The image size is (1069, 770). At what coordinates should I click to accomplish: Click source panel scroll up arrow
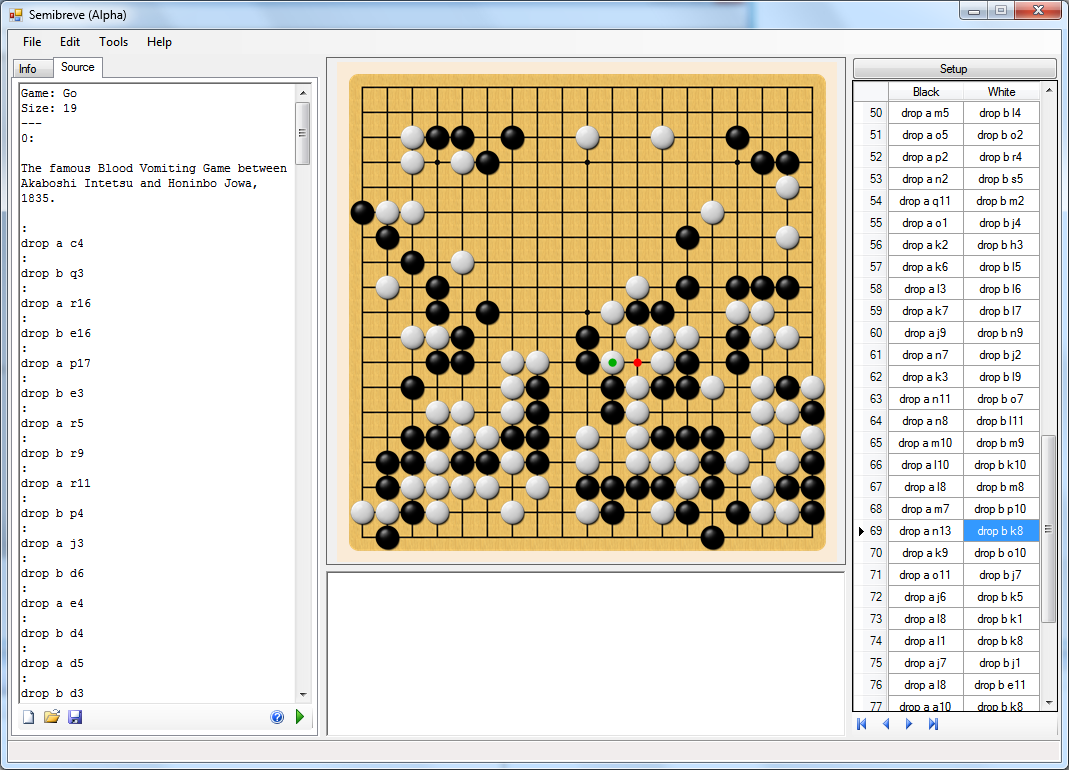[x=303, y=92]
